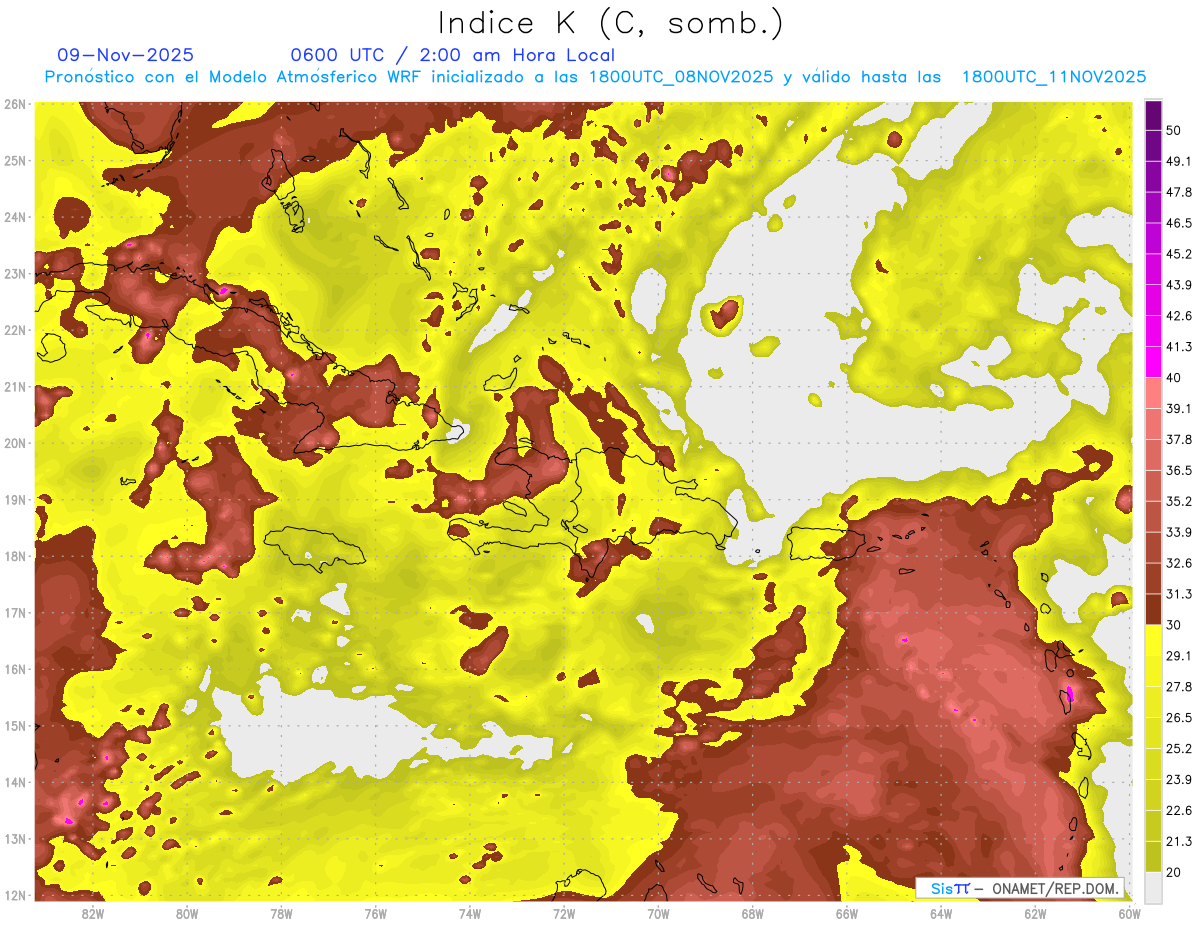Image resolution: width=1200 pixels, height=927 pixels.
Task: Click the colorbar value '49.1'
Action: [1179, 161]
